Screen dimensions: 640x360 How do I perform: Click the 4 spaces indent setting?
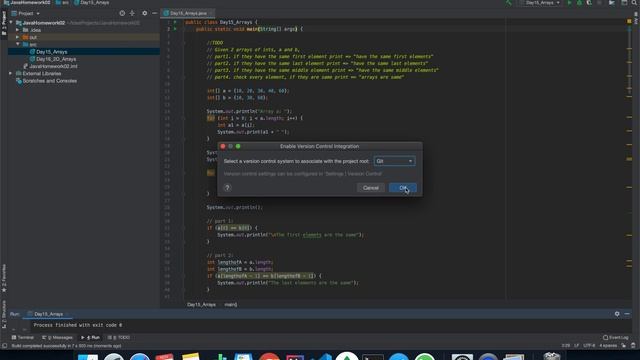(x=608, y=346)
